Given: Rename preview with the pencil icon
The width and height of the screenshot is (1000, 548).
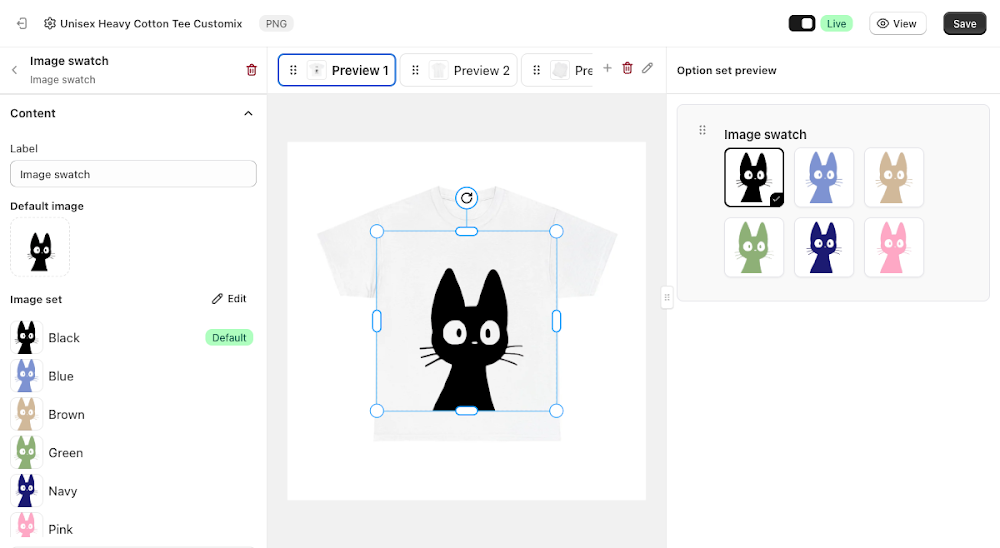Looking at the screenshot, I should [647, 68].
